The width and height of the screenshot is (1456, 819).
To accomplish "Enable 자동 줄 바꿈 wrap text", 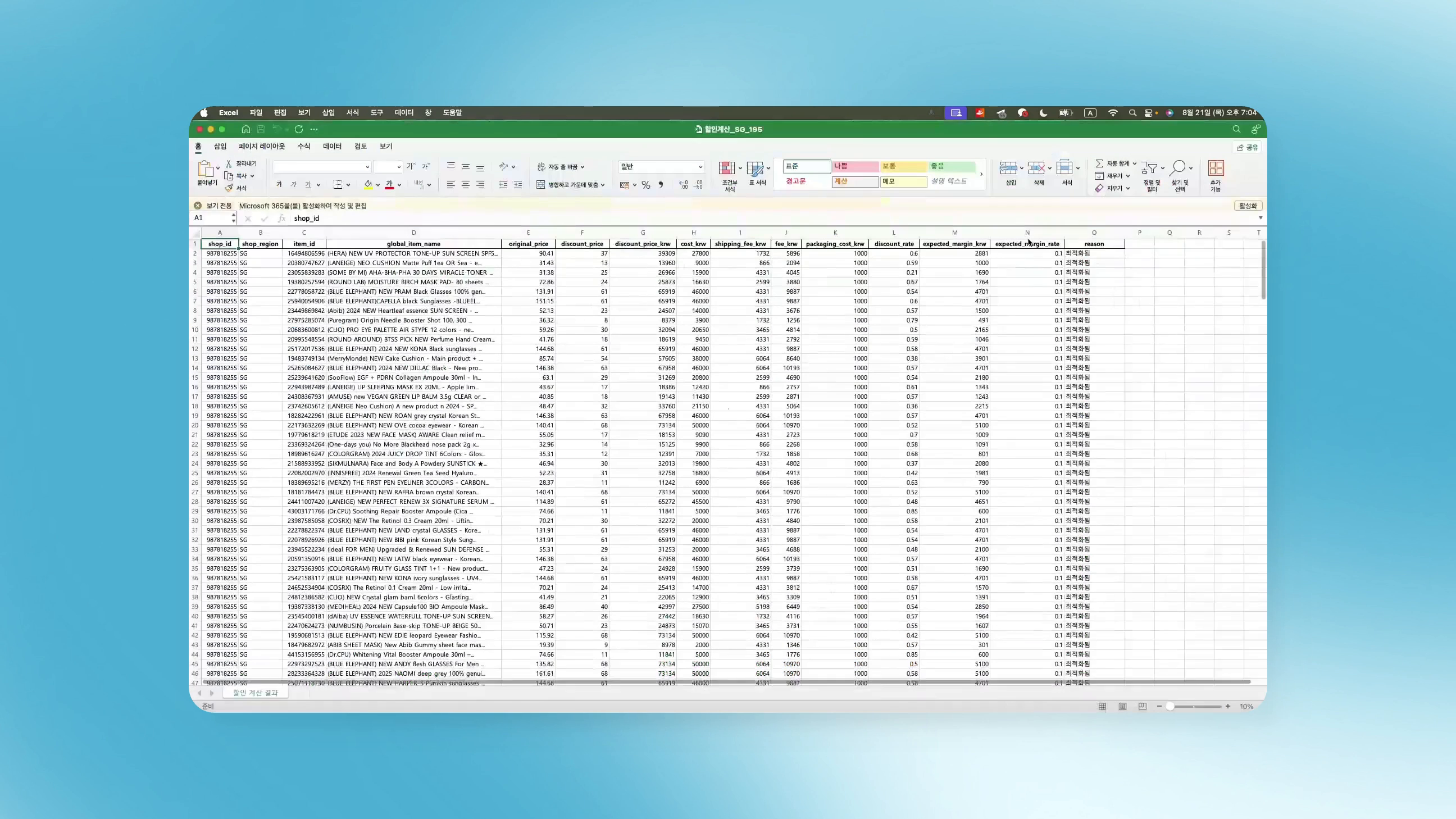I will click(x=561, y=166).
